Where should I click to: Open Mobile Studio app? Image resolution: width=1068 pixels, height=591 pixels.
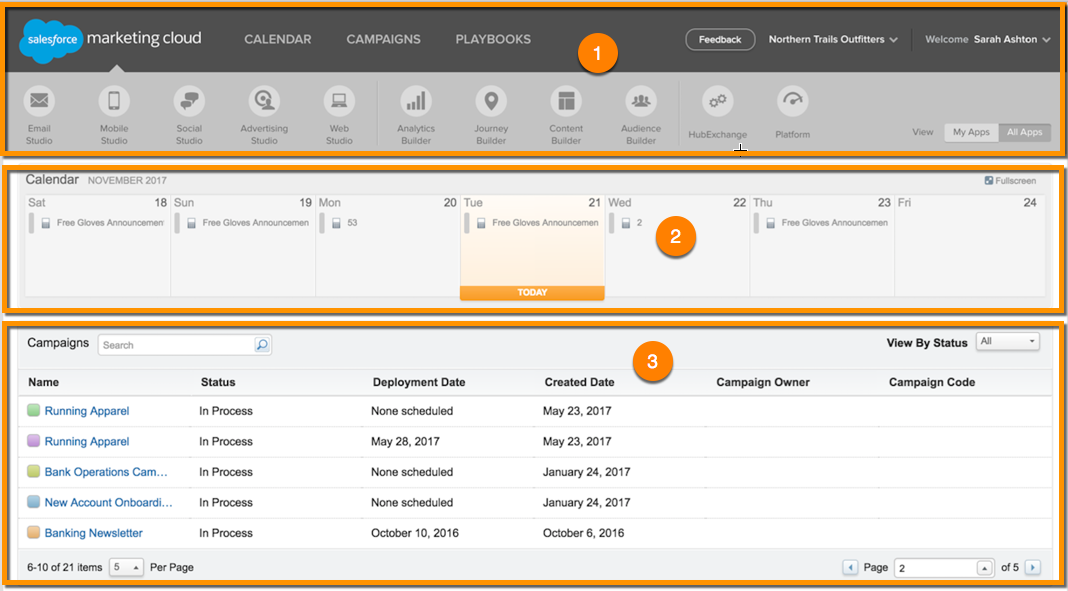pyautogui.click(x=114, y=115)
